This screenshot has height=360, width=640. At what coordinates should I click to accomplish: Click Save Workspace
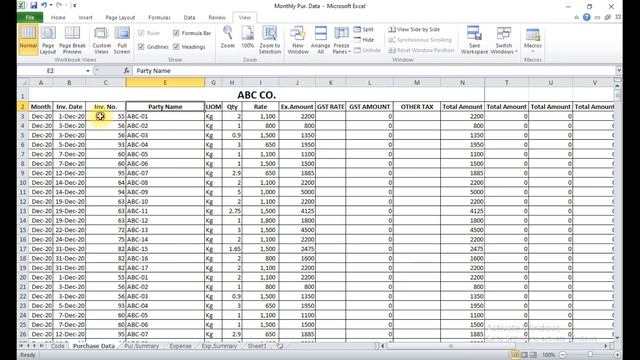pyautogui.click(x=474, y=40)
